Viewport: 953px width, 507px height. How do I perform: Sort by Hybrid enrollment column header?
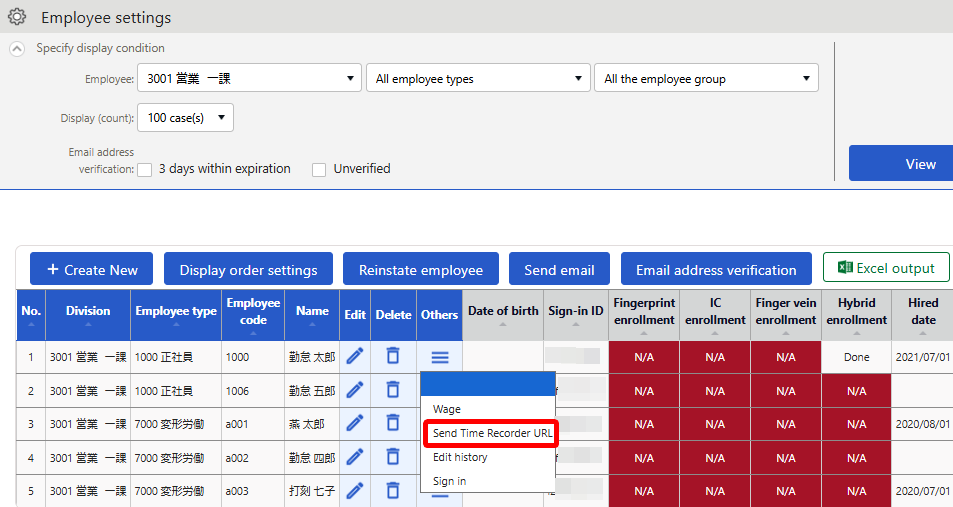[856, 315]
